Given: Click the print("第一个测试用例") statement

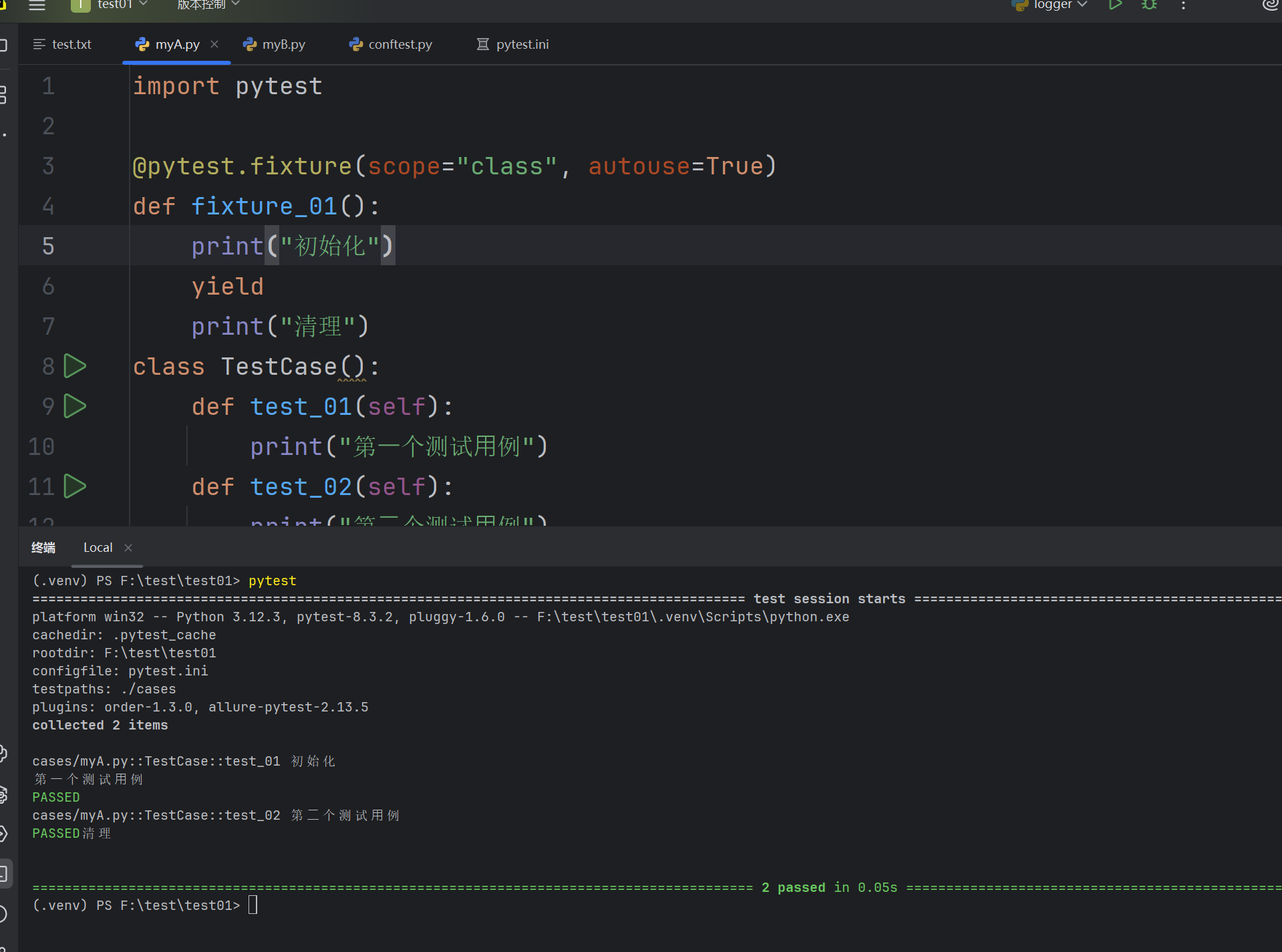Looking at the screenshot, I should pos(399,447).
